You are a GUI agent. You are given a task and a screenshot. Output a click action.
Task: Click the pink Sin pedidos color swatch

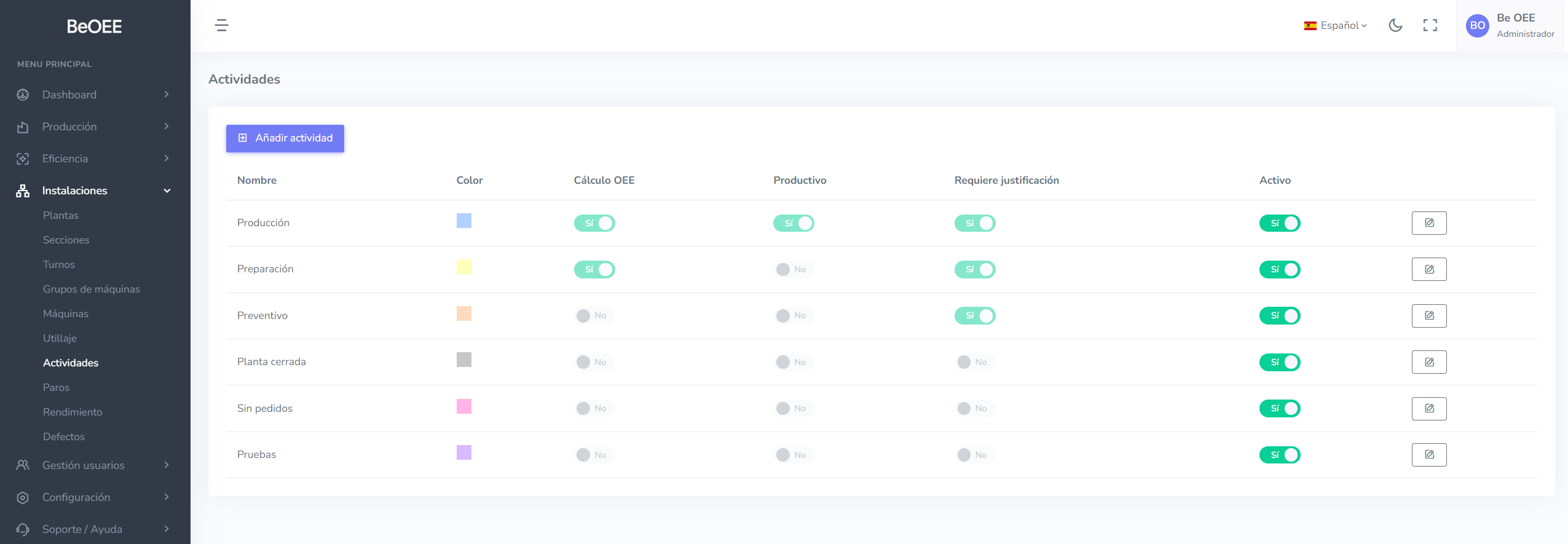click(463, 406)
